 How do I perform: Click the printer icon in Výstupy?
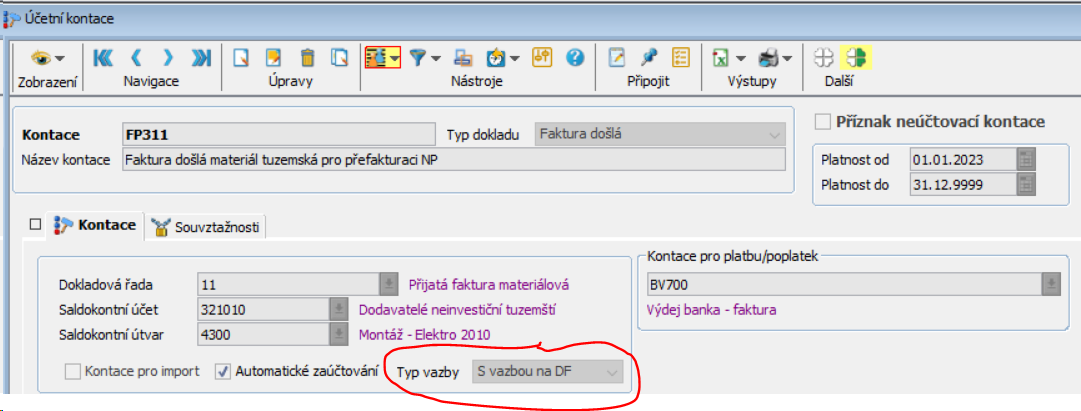tap(769, 58)
